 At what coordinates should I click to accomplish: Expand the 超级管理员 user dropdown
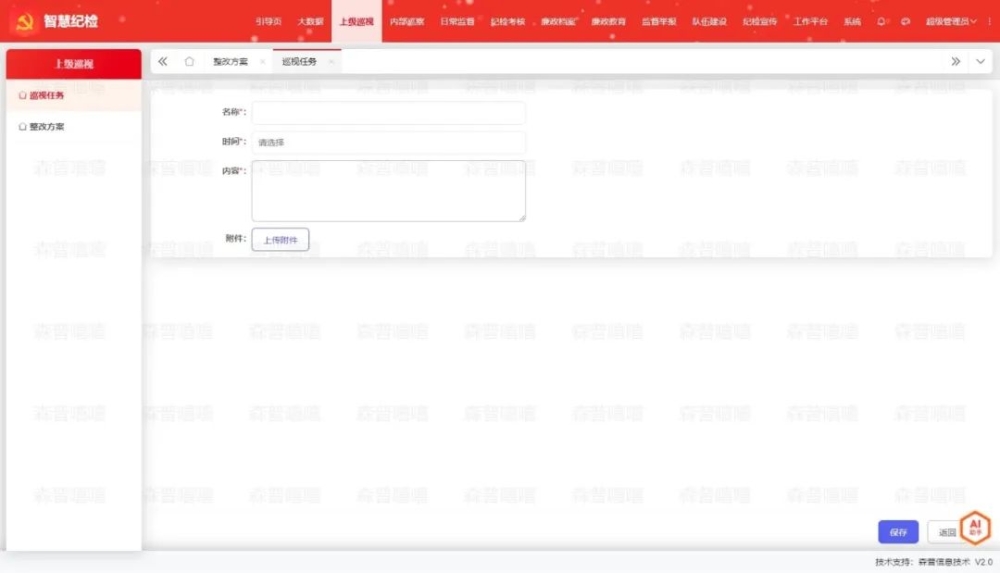950,21
